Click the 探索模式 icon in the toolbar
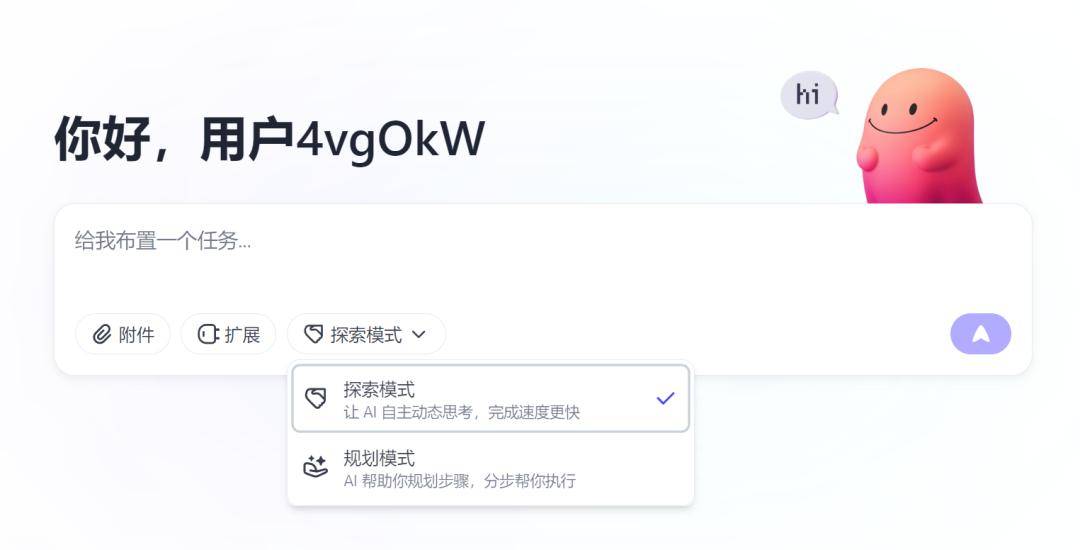This screenshot has height=550, width=1080. (314, 335)
